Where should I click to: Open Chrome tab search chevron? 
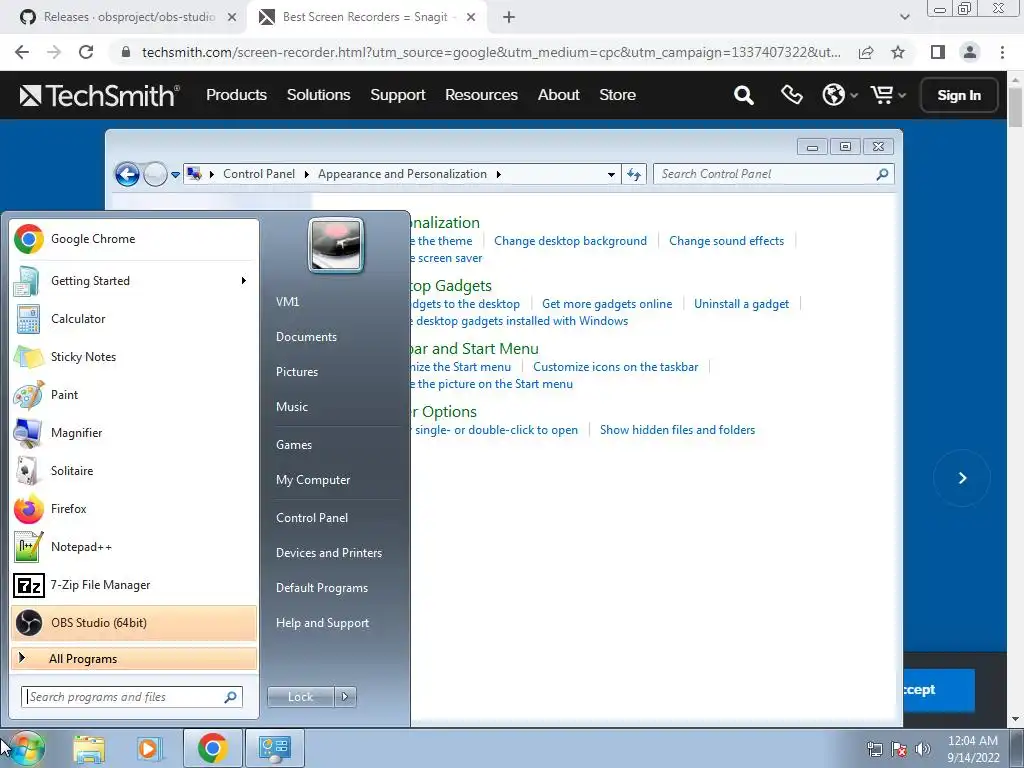pos(904,17)
